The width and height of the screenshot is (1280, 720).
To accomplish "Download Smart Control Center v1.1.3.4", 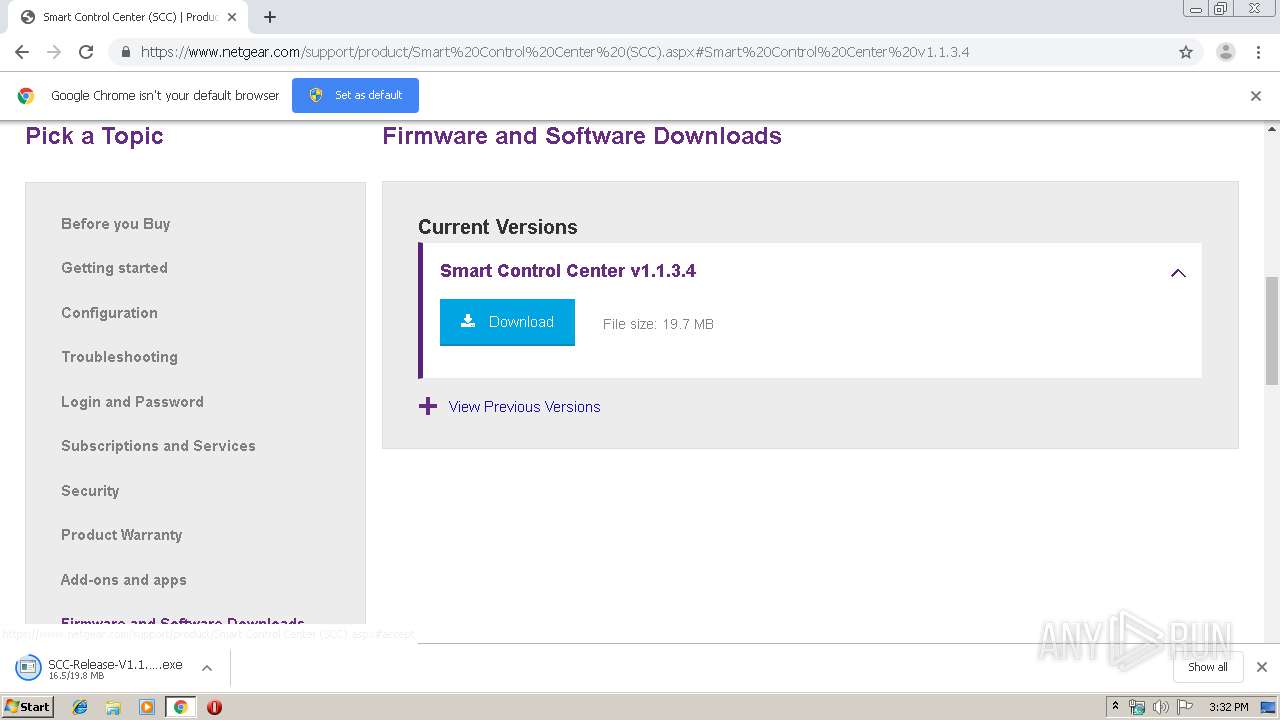I will 507,322.
